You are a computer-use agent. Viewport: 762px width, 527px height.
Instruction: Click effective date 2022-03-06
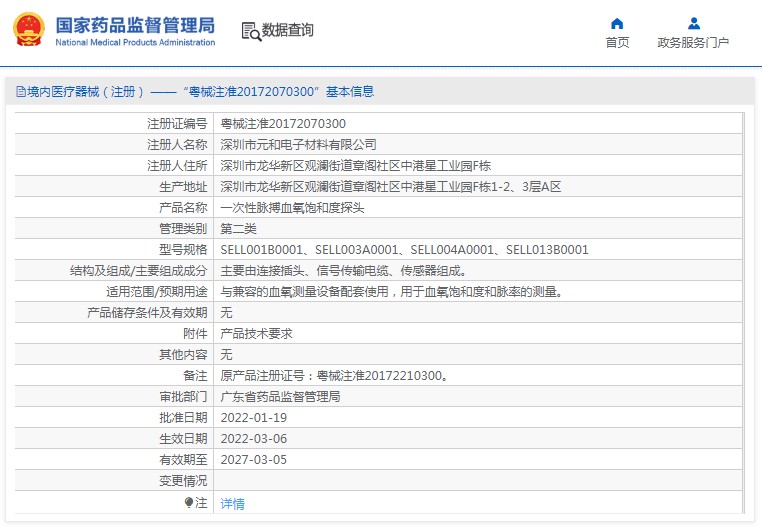click(254, 439)
